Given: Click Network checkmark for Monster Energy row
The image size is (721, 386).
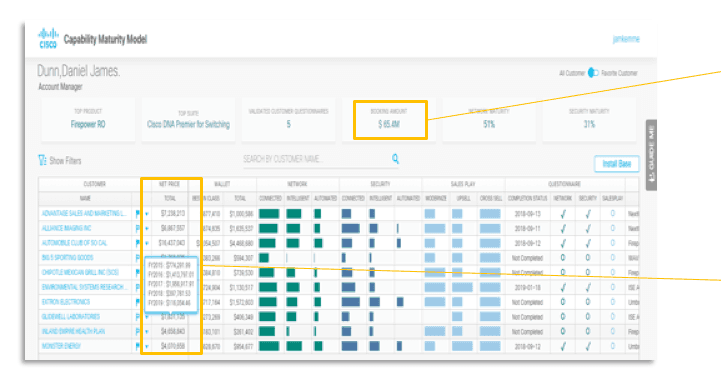Looking at the screenshot, I should point(563,346).
